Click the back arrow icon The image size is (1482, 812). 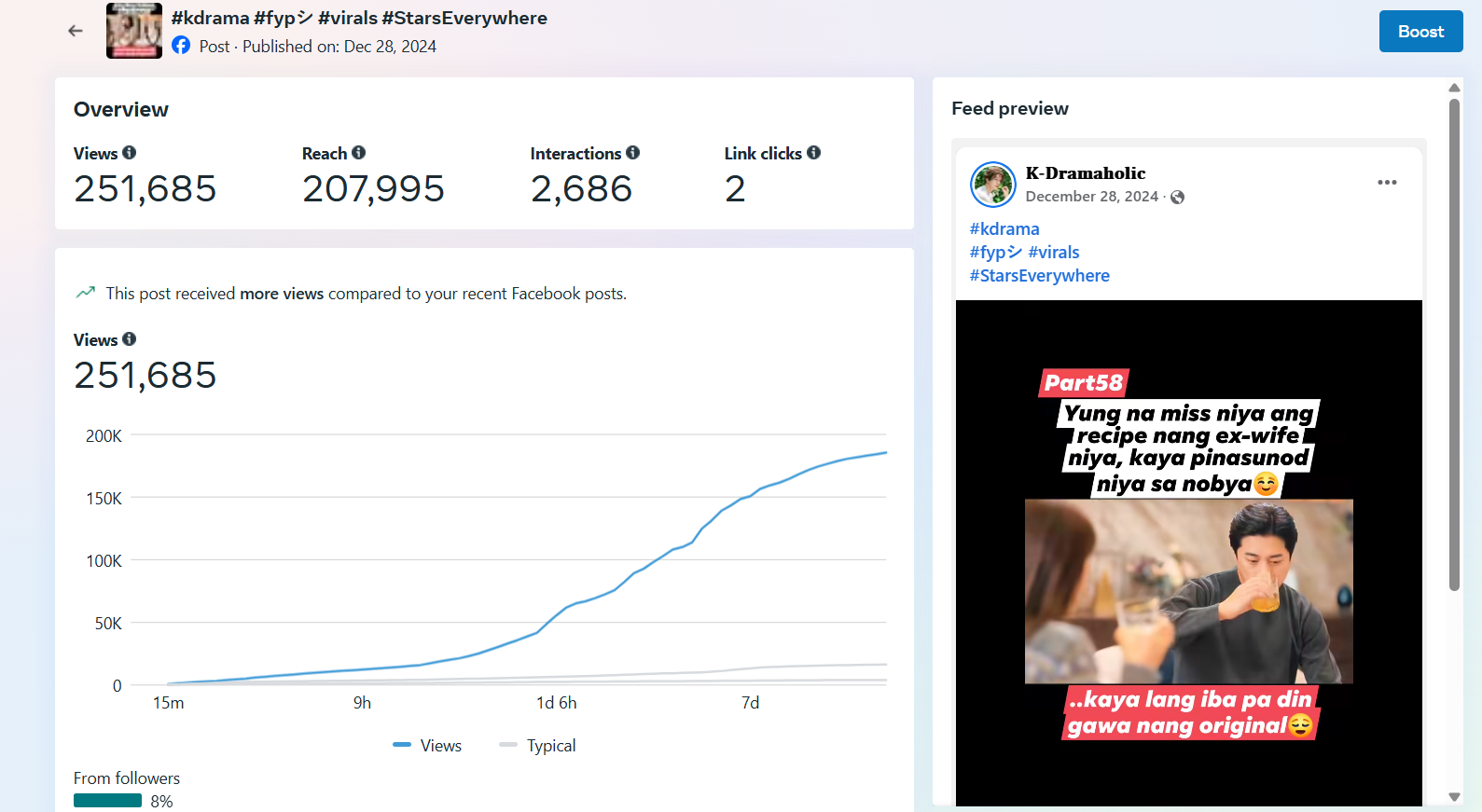pyautogui.click(x=76, y=31)
